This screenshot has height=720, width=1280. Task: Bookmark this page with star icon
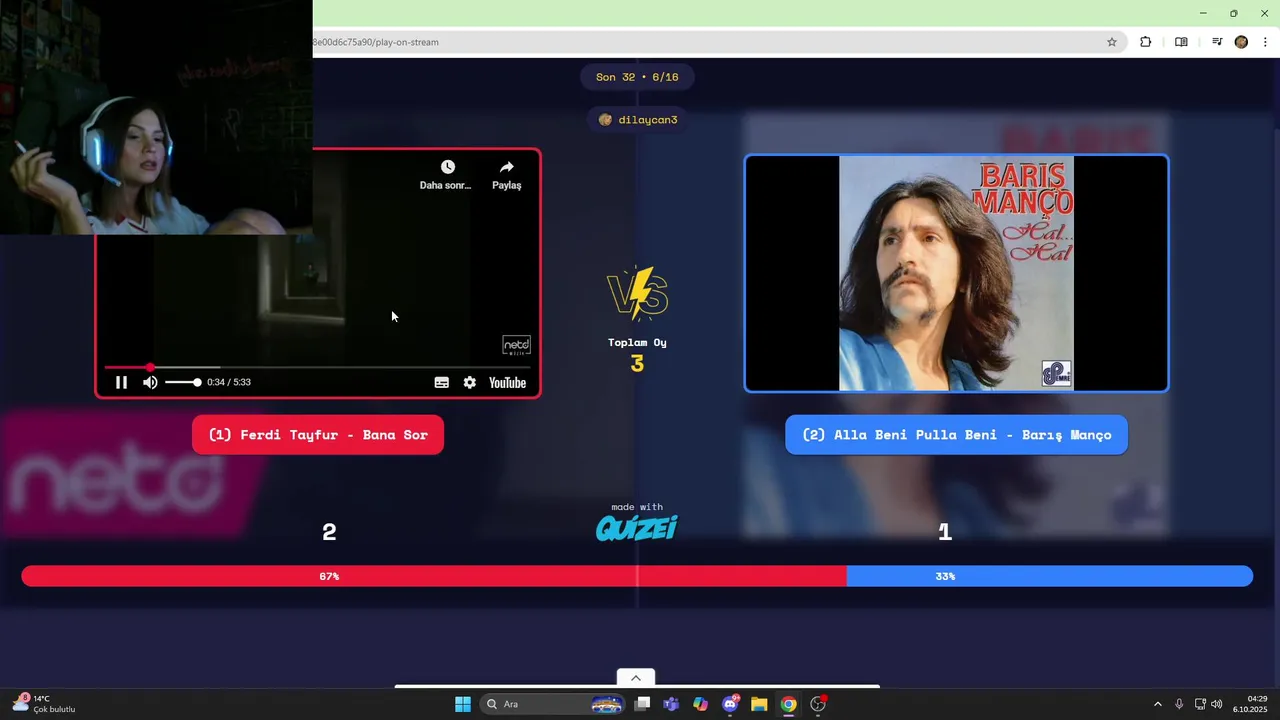(1111, 42)
